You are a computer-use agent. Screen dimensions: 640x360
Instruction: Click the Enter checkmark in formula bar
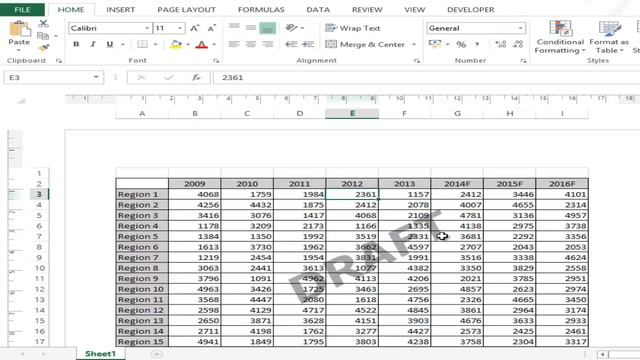(x=169, y=77)
